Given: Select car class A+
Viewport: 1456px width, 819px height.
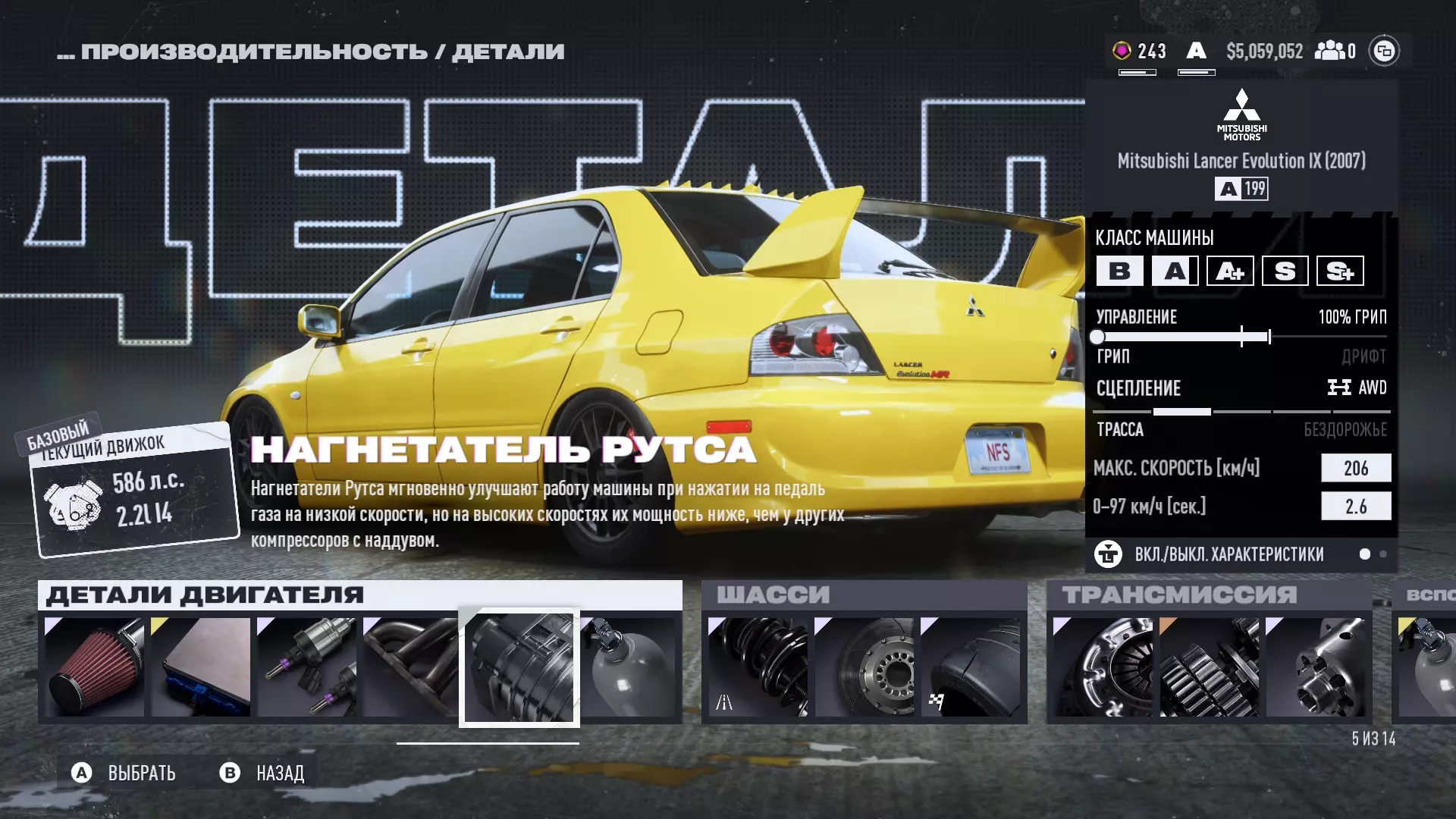Looking at the screenshot, I should tap(1229, 271).
